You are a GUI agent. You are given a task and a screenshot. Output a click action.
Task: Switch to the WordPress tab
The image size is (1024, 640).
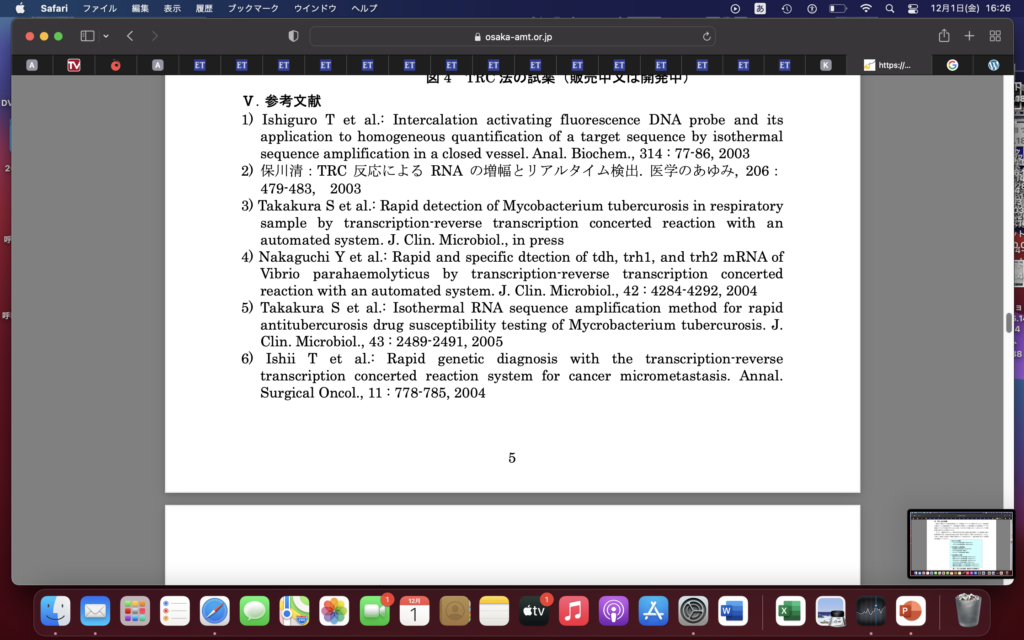click(994, 65)
